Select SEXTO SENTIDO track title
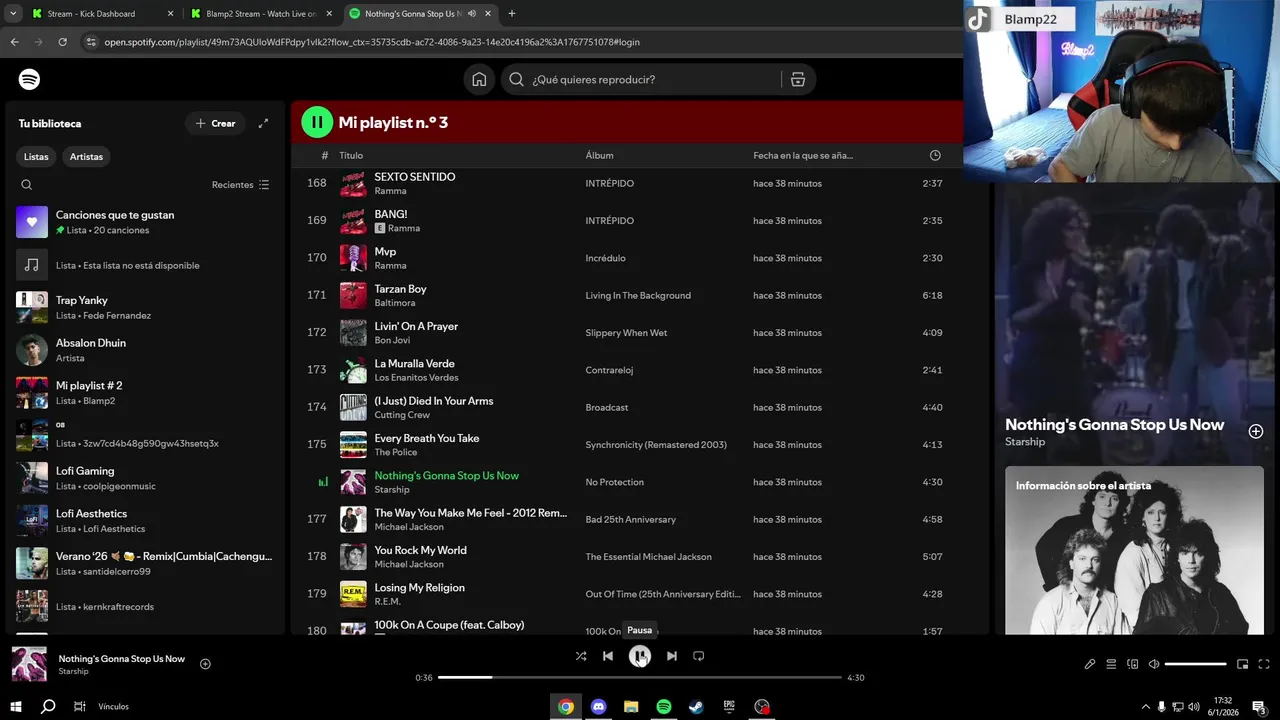 click(x=414, y=177)
